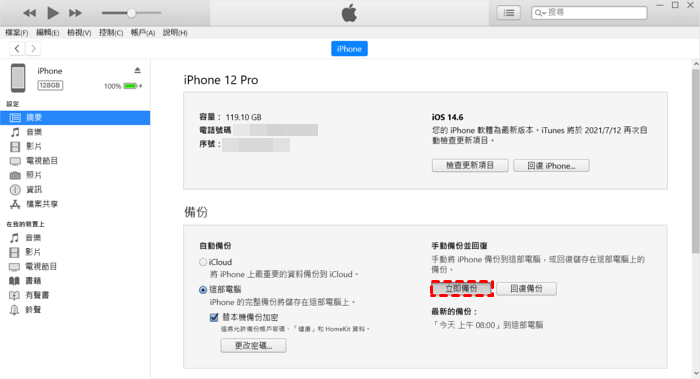Open the list view icon beside search
The width and height of the screenshot is (700, 379).
tap(508, 12)
